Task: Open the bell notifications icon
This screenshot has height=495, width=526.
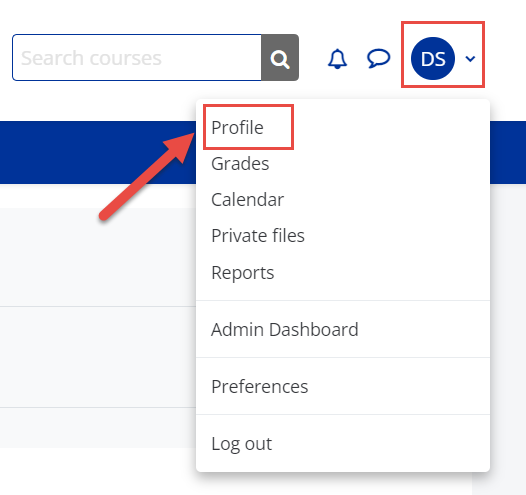Action: (x=337, y=59)
